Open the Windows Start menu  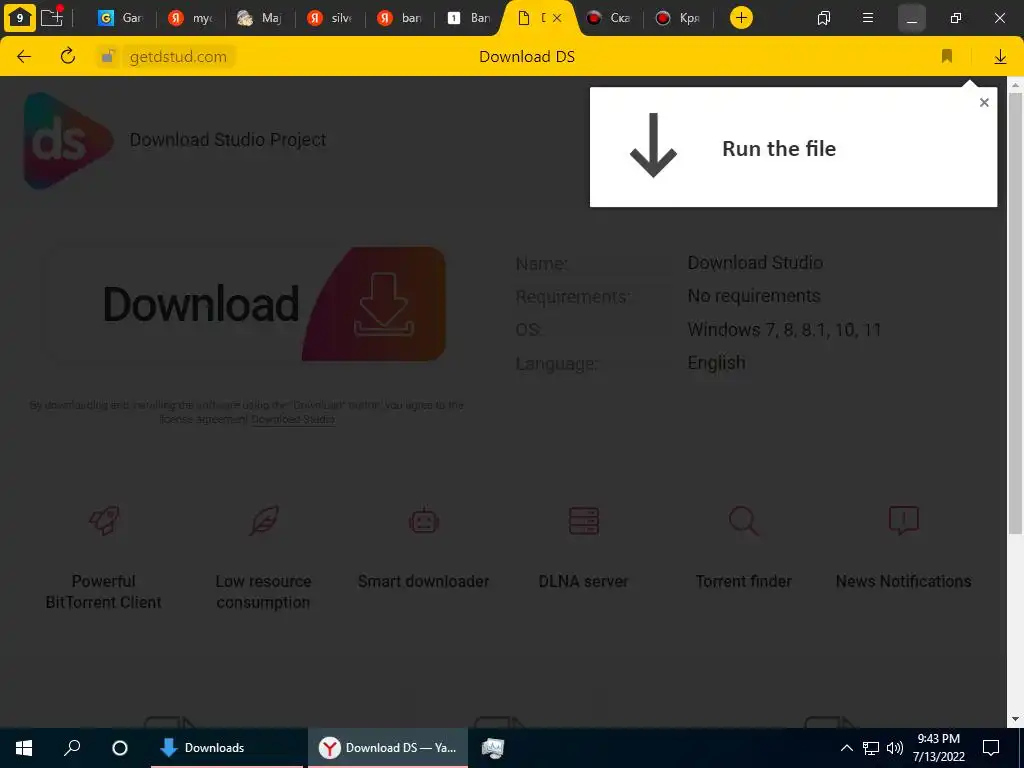pyautogui.click(x=24, y=748)
